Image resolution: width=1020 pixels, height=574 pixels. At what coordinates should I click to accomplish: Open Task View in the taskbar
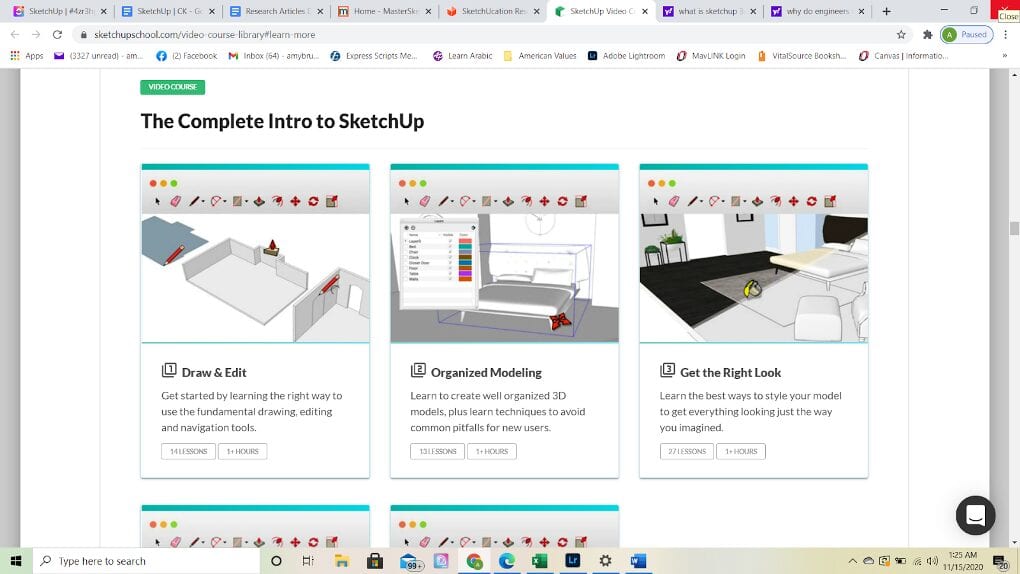(x=308, y=561)
